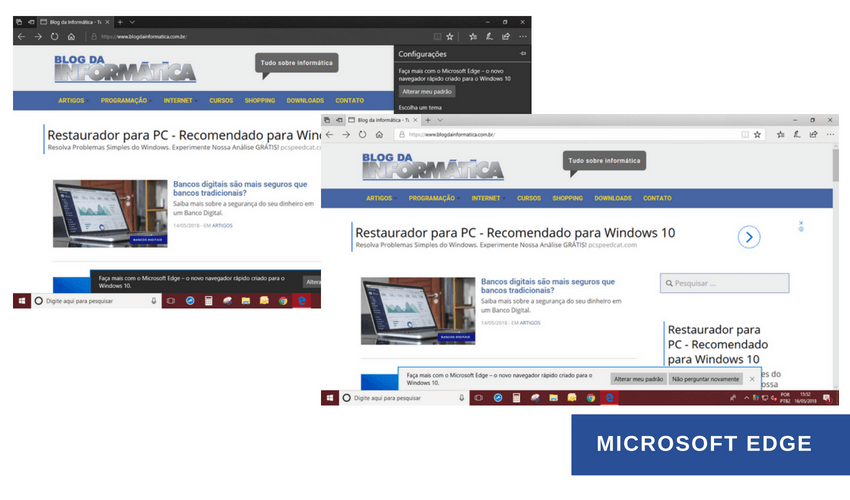Add web notes in the dark Edge window
The height and width of the screenshot is (500, 850).
coord(489,37)
